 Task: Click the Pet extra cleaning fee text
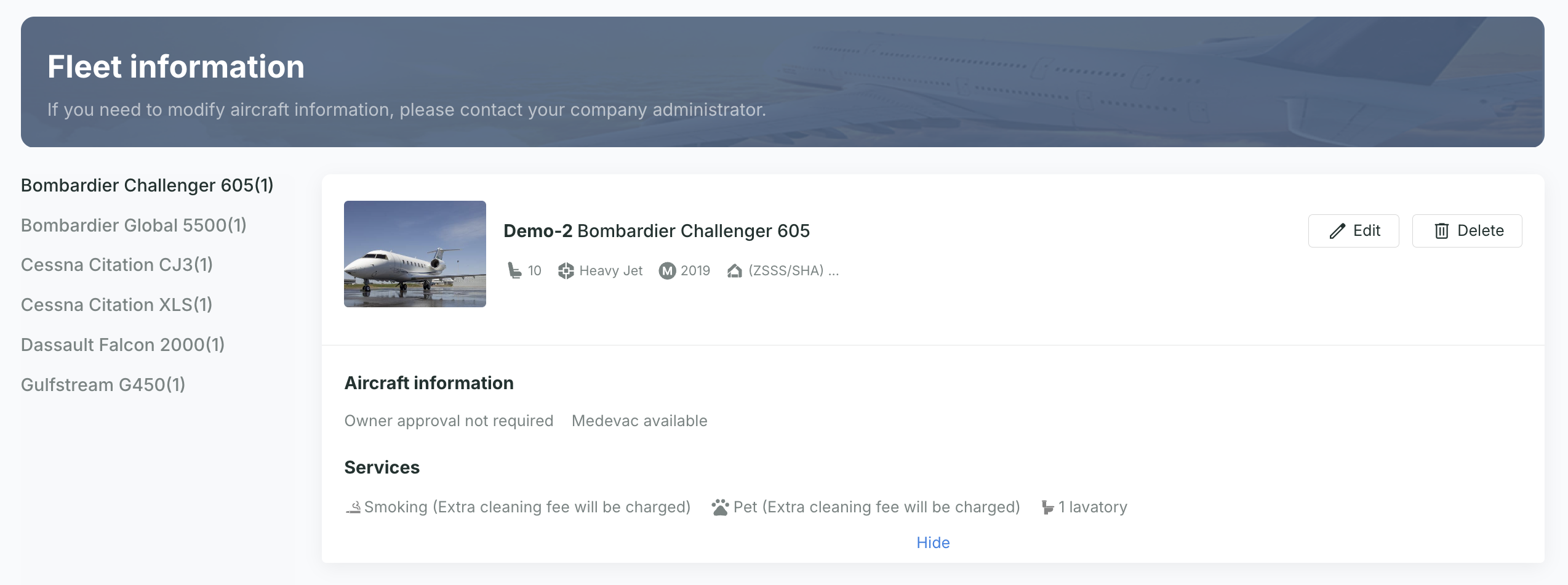876,507
